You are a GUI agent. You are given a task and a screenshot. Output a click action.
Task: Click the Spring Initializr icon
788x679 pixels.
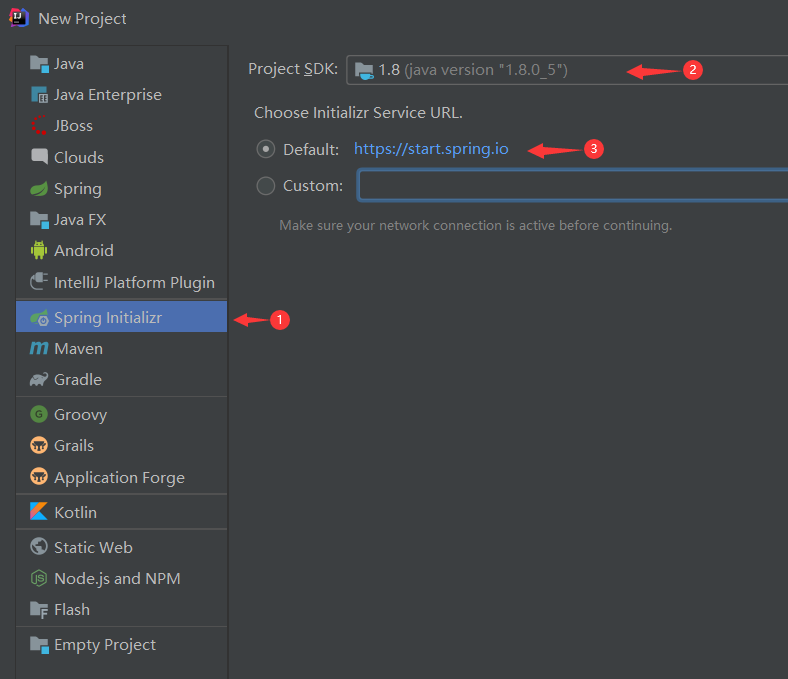(39, 318)
